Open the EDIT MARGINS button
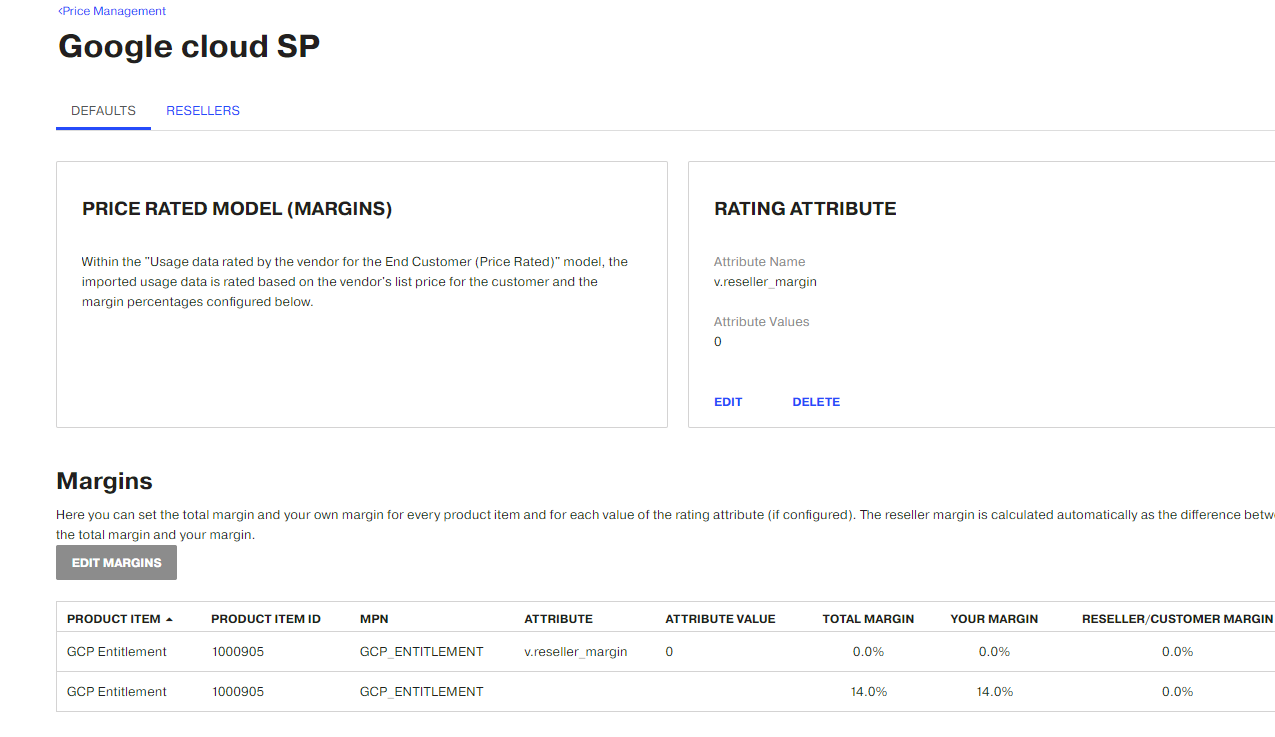 pos(116,563)
